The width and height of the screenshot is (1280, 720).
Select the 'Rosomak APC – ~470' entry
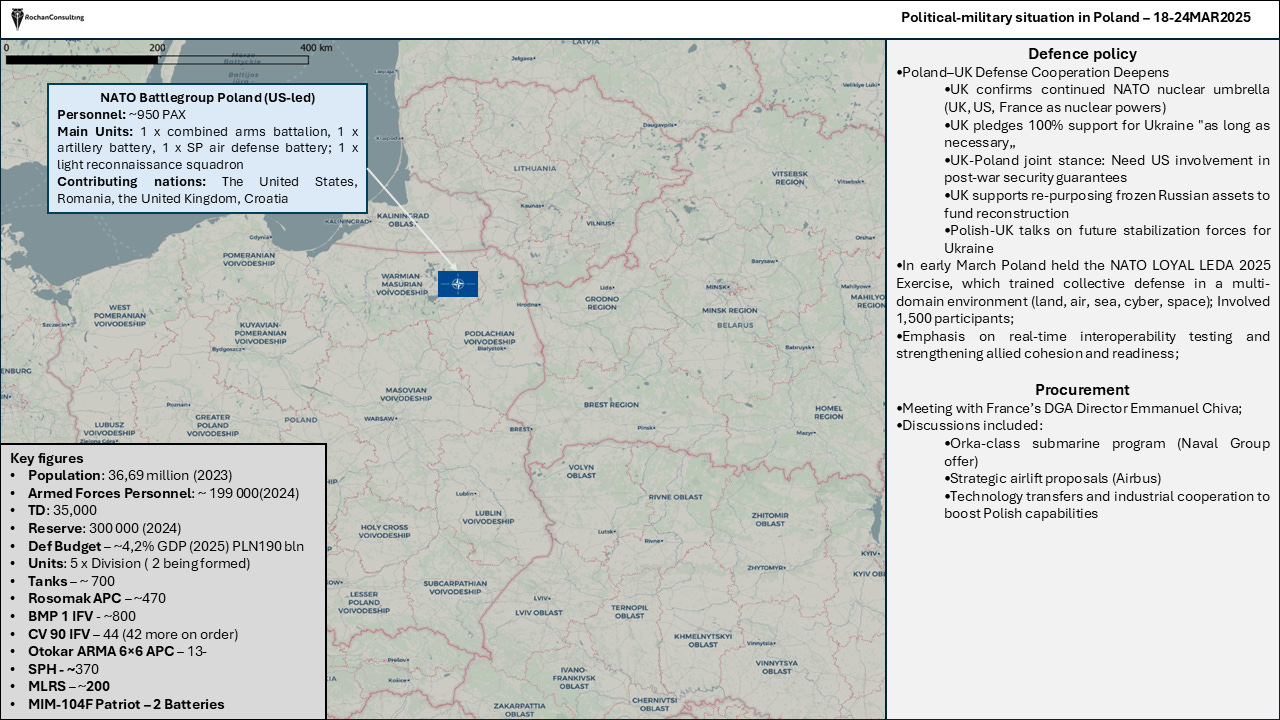click(x=97, y=598)
